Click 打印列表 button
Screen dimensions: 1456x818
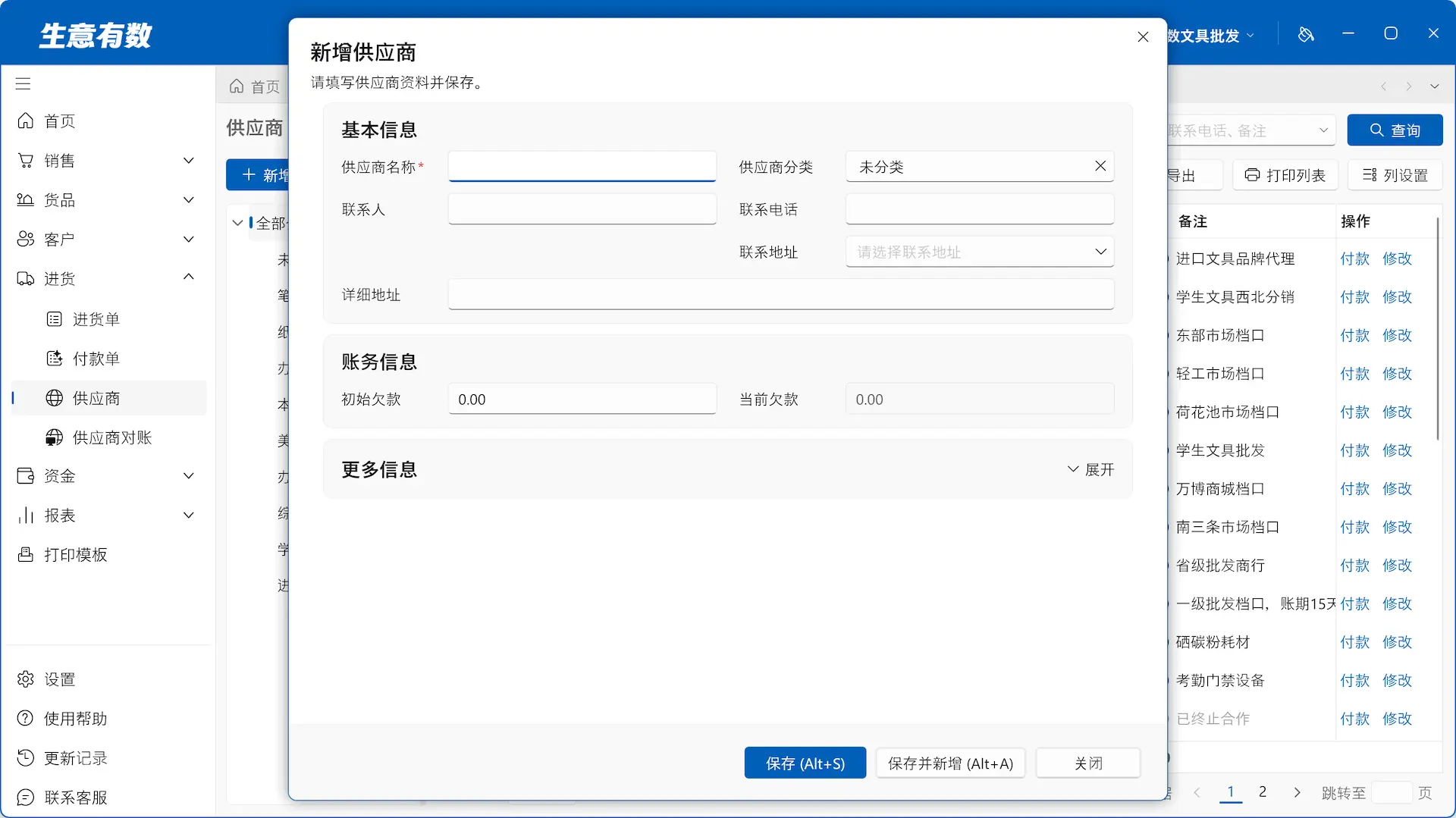click(1285, 175)
